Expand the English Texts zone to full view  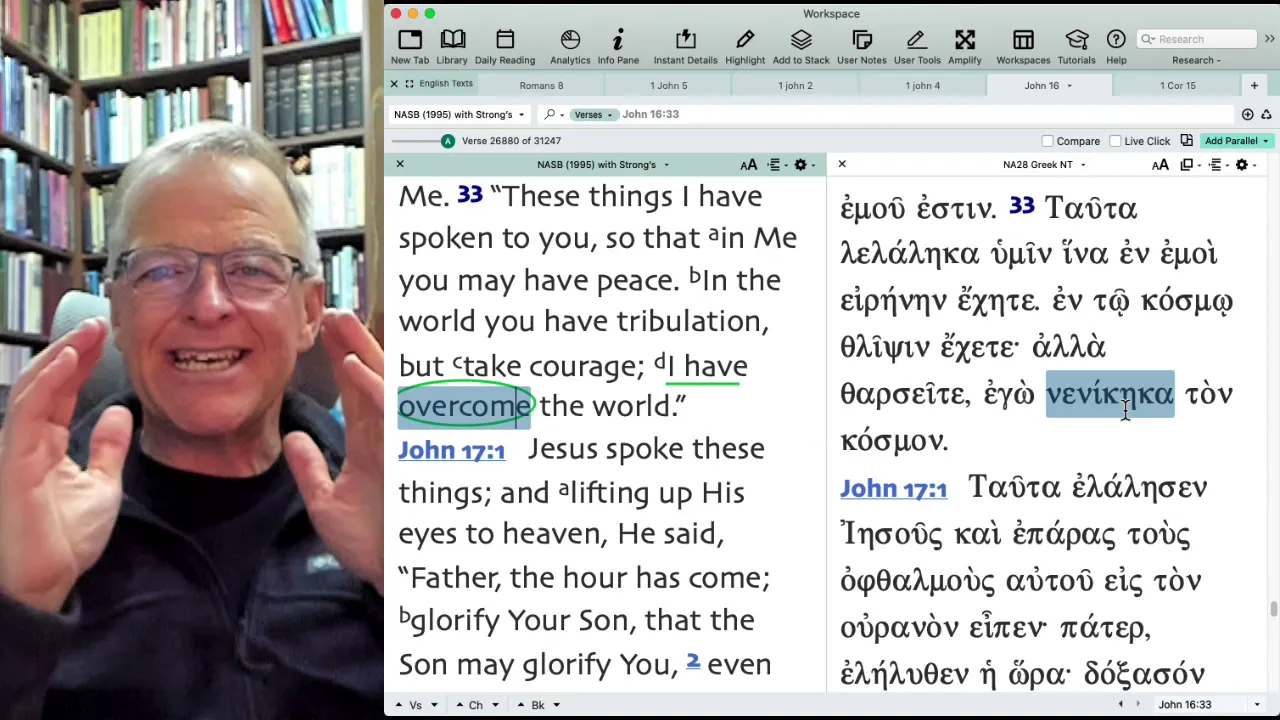coord(409,84)
